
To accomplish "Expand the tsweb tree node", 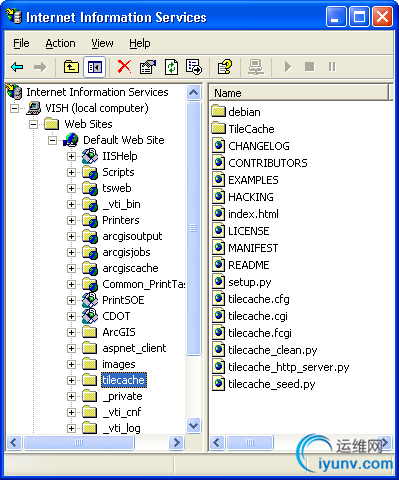I will pos(71,188).
